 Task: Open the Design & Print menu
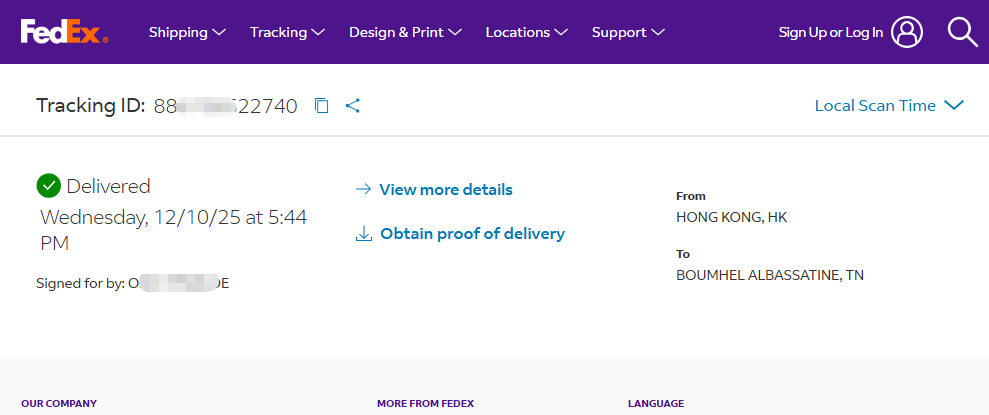(404, 32)
